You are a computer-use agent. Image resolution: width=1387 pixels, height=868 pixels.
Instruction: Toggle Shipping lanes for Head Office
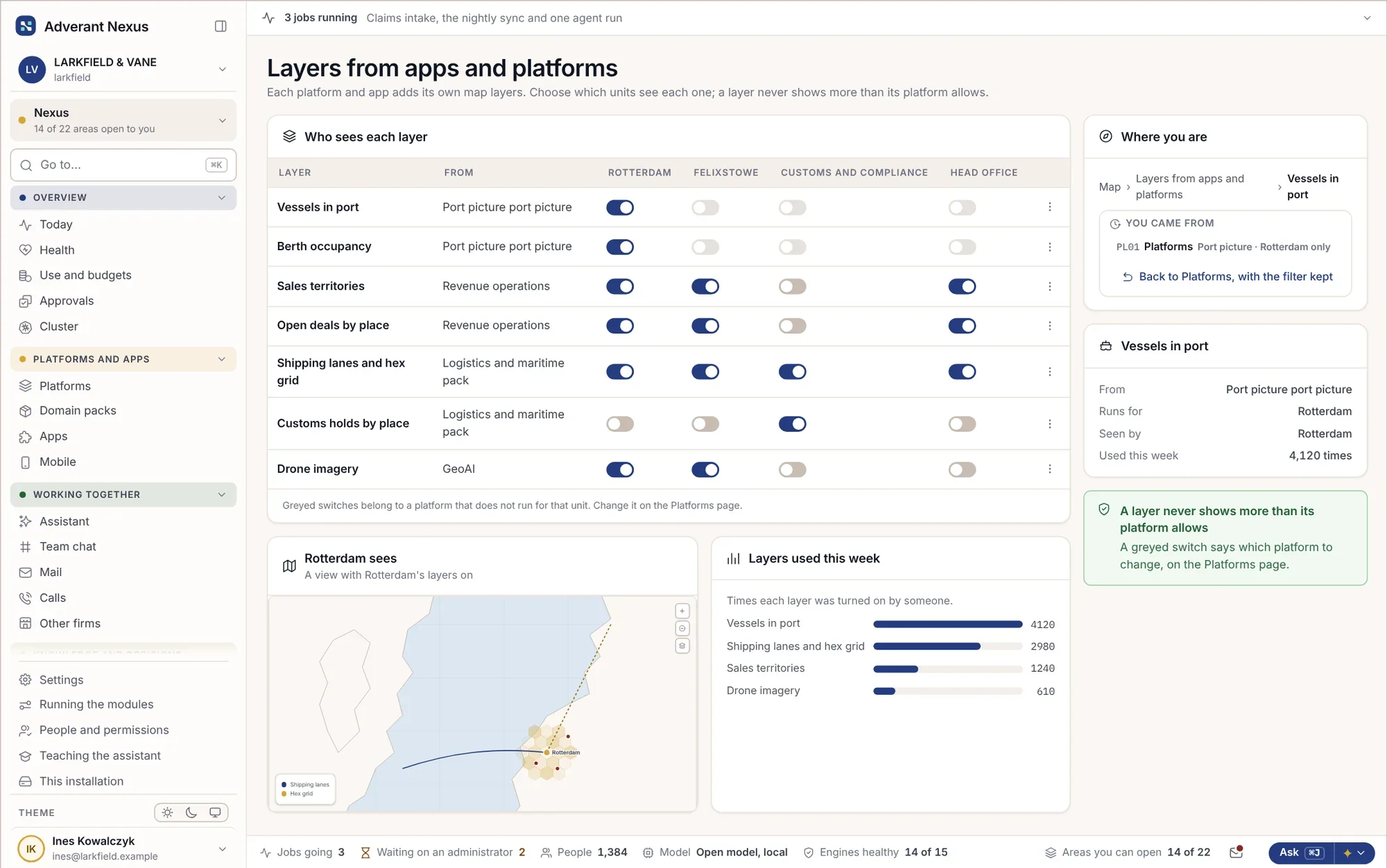pyautogui.click(x=962, y=372)
